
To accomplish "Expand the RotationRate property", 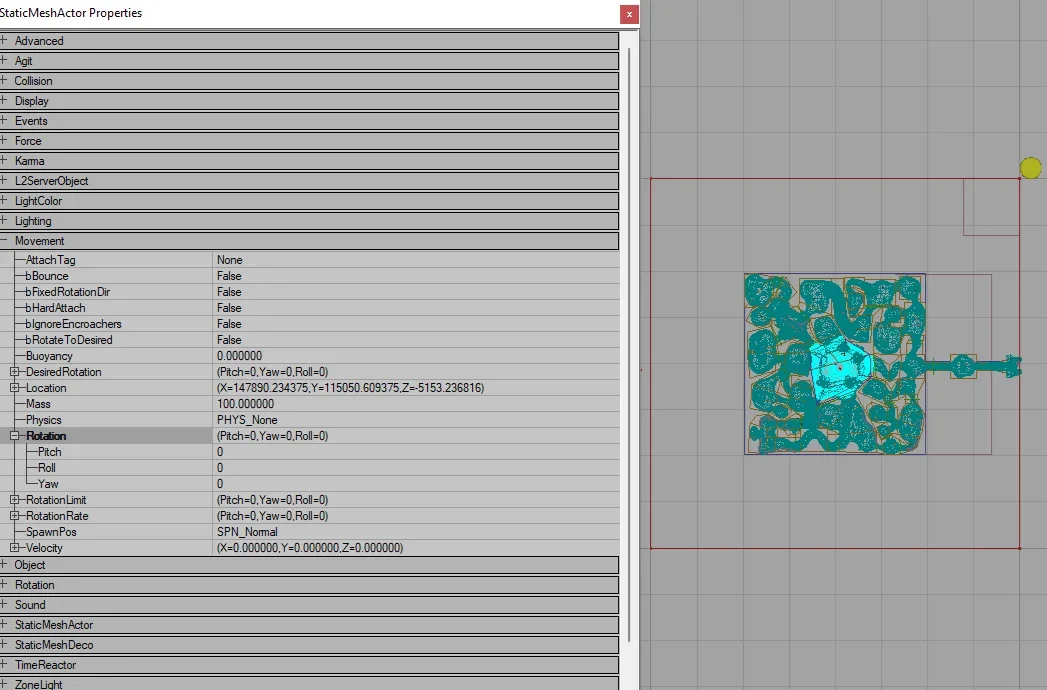I will [x=15, y=516].
